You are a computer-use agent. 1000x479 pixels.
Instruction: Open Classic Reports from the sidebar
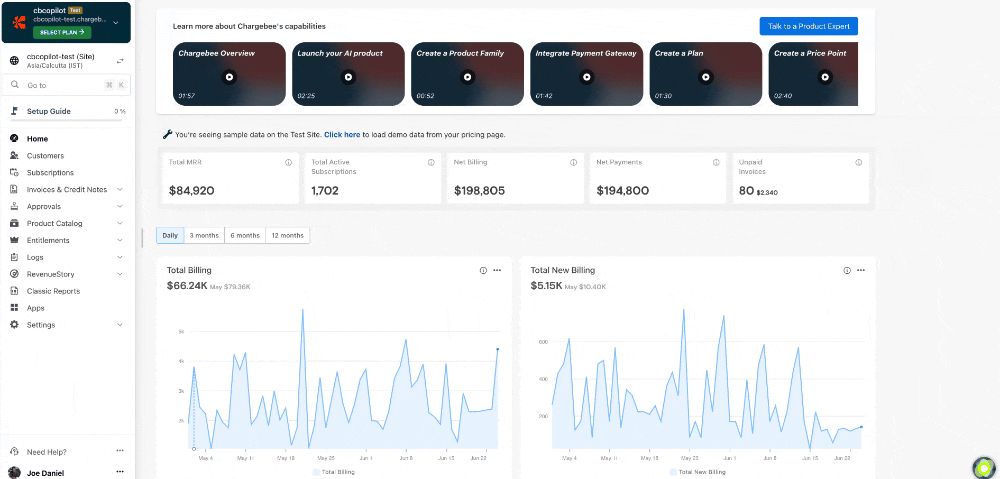coord(54,291)
